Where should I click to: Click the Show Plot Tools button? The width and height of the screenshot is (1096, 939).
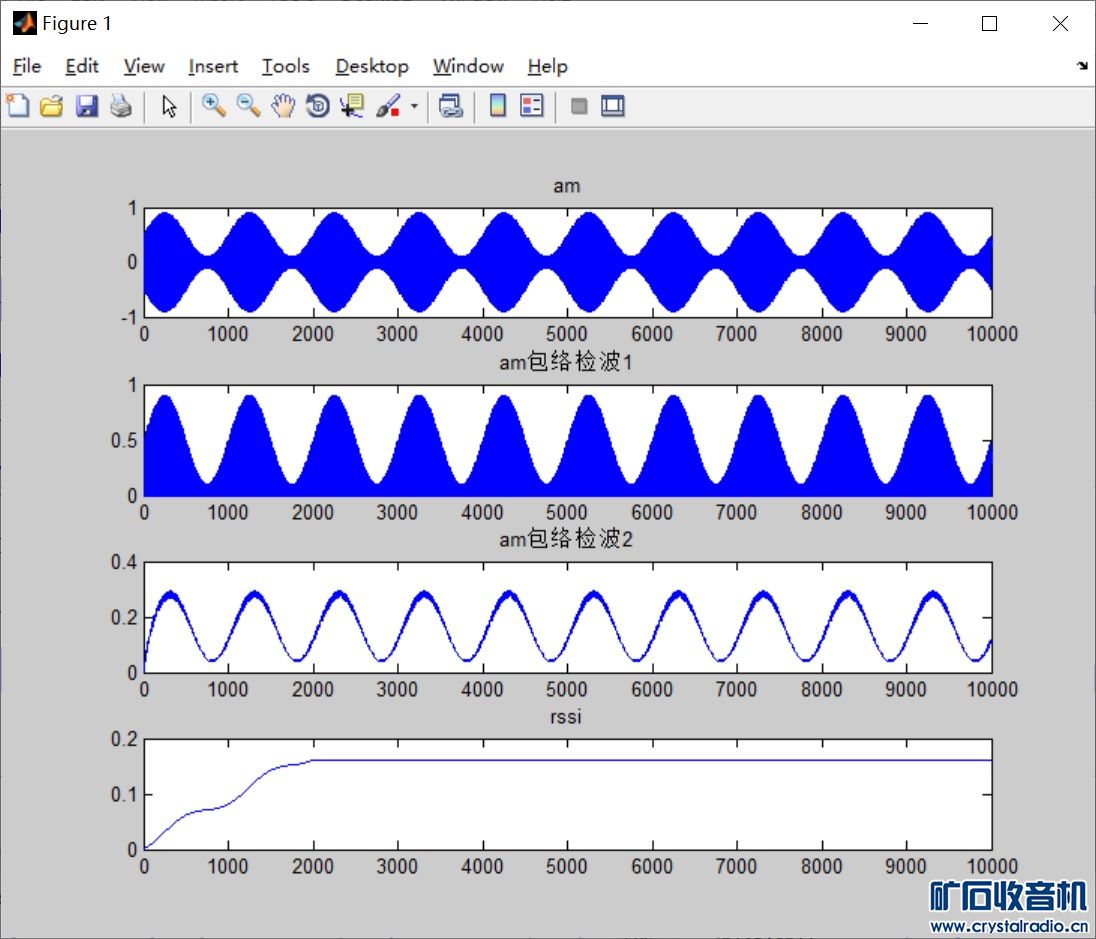612,106
